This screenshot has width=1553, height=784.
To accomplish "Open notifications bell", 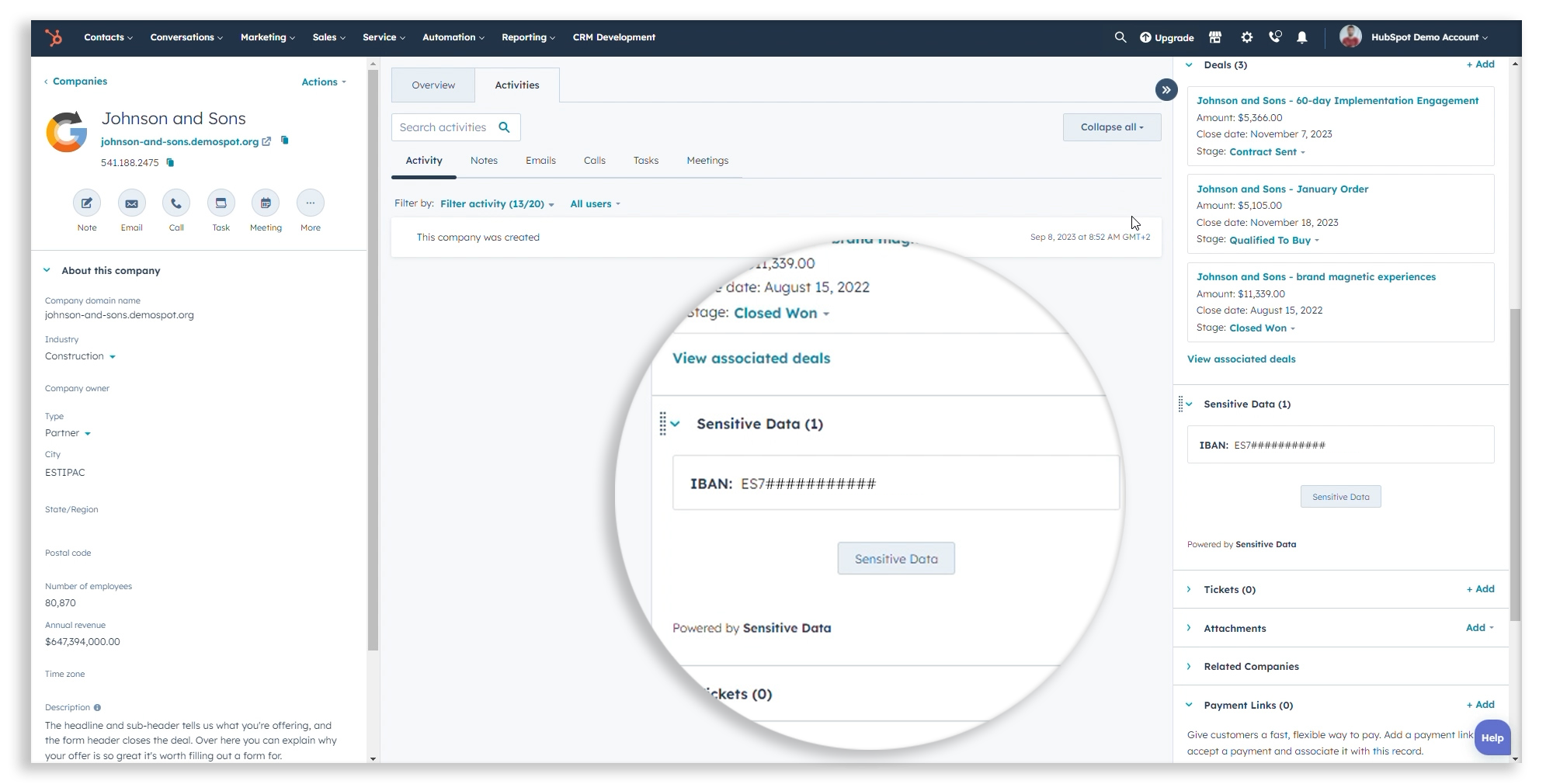I will tap(1302, 37).
